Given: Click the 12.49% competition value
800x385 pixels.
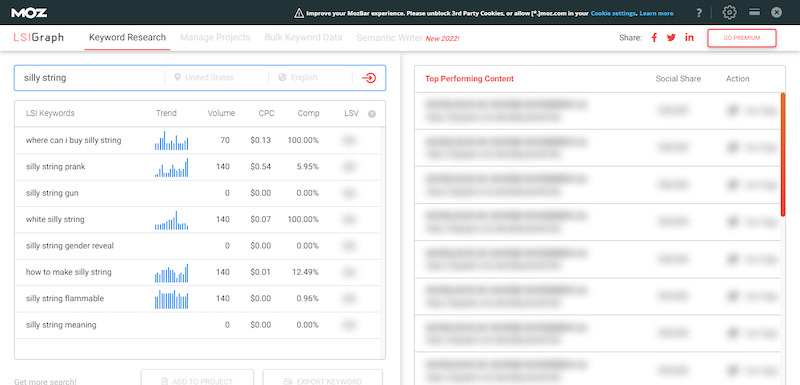Looking at the screenshot, I should coord(306,272).
